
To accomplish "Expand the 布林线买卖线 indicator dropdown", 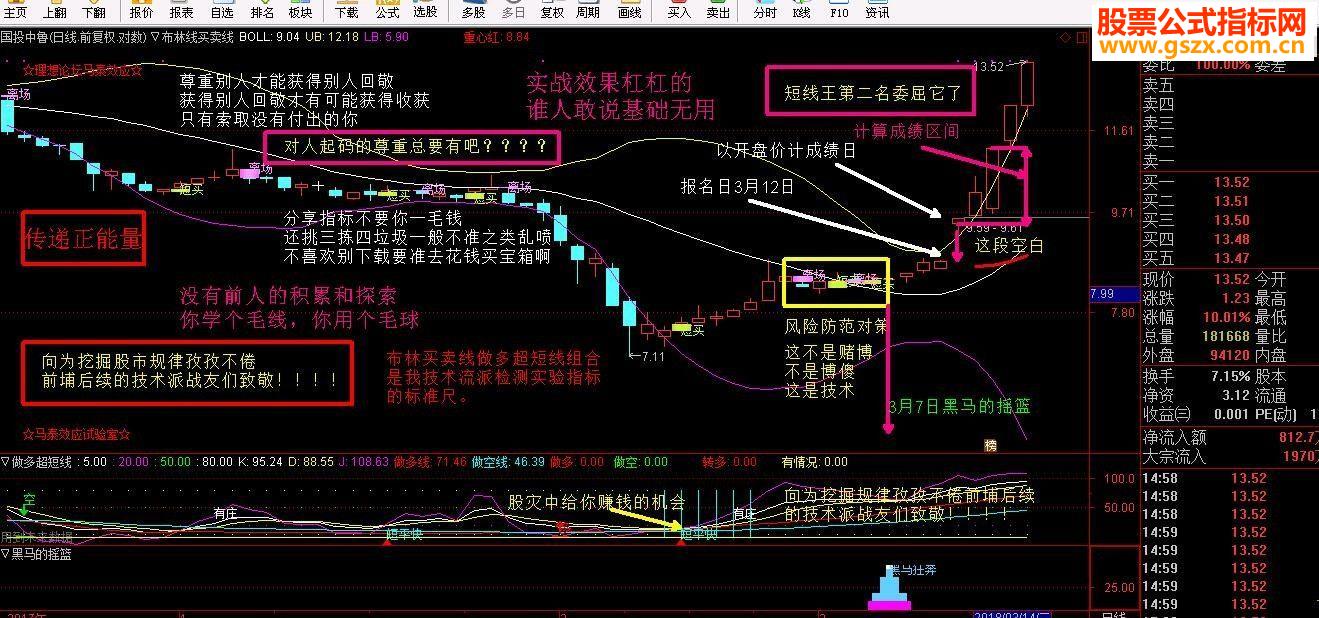I will [x=154, y=37].
